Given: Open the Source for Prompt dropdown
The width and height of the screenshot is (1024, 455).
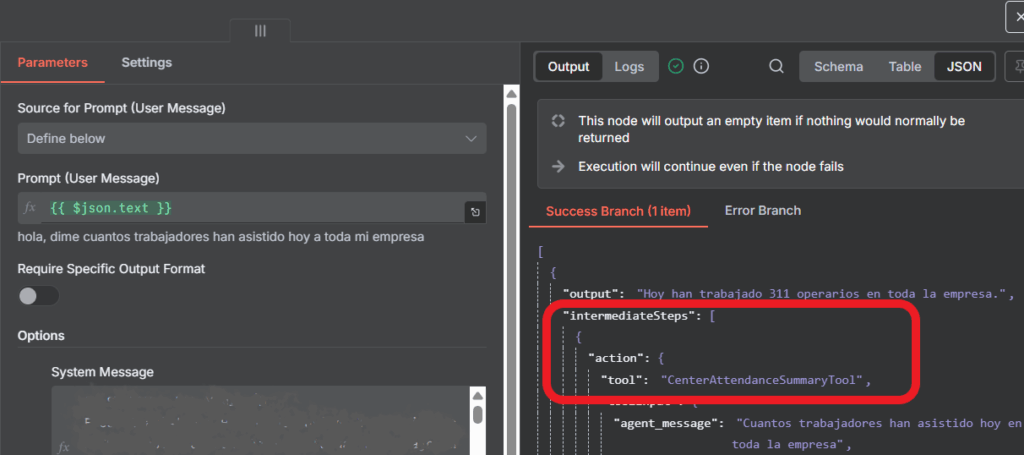Looking at the screenshot, I should [252, 138].
